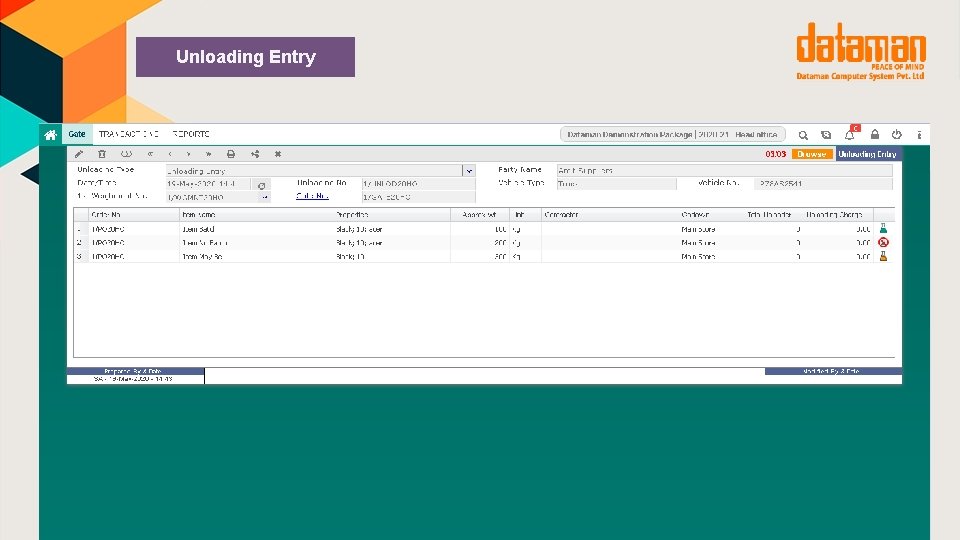Click the Main Store godown cell in row 3

coord(709,257)
